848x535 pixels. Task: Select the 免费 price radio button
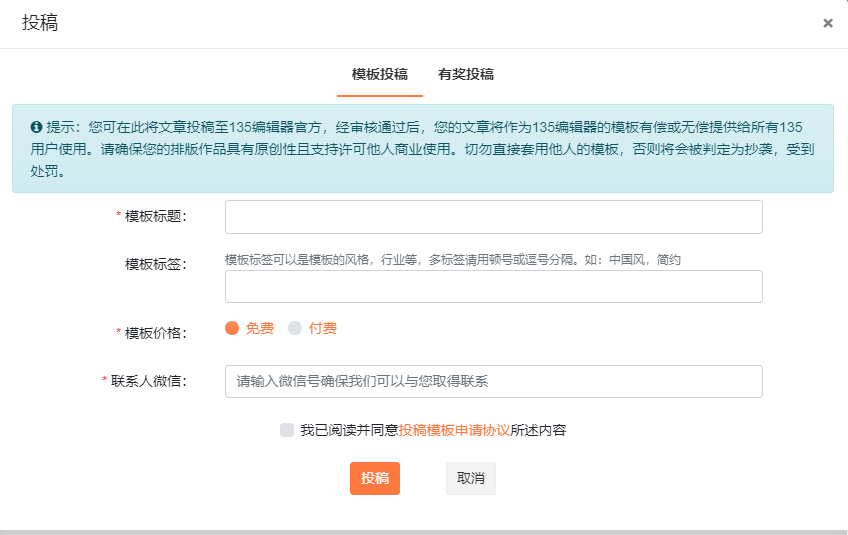[232, 328]
